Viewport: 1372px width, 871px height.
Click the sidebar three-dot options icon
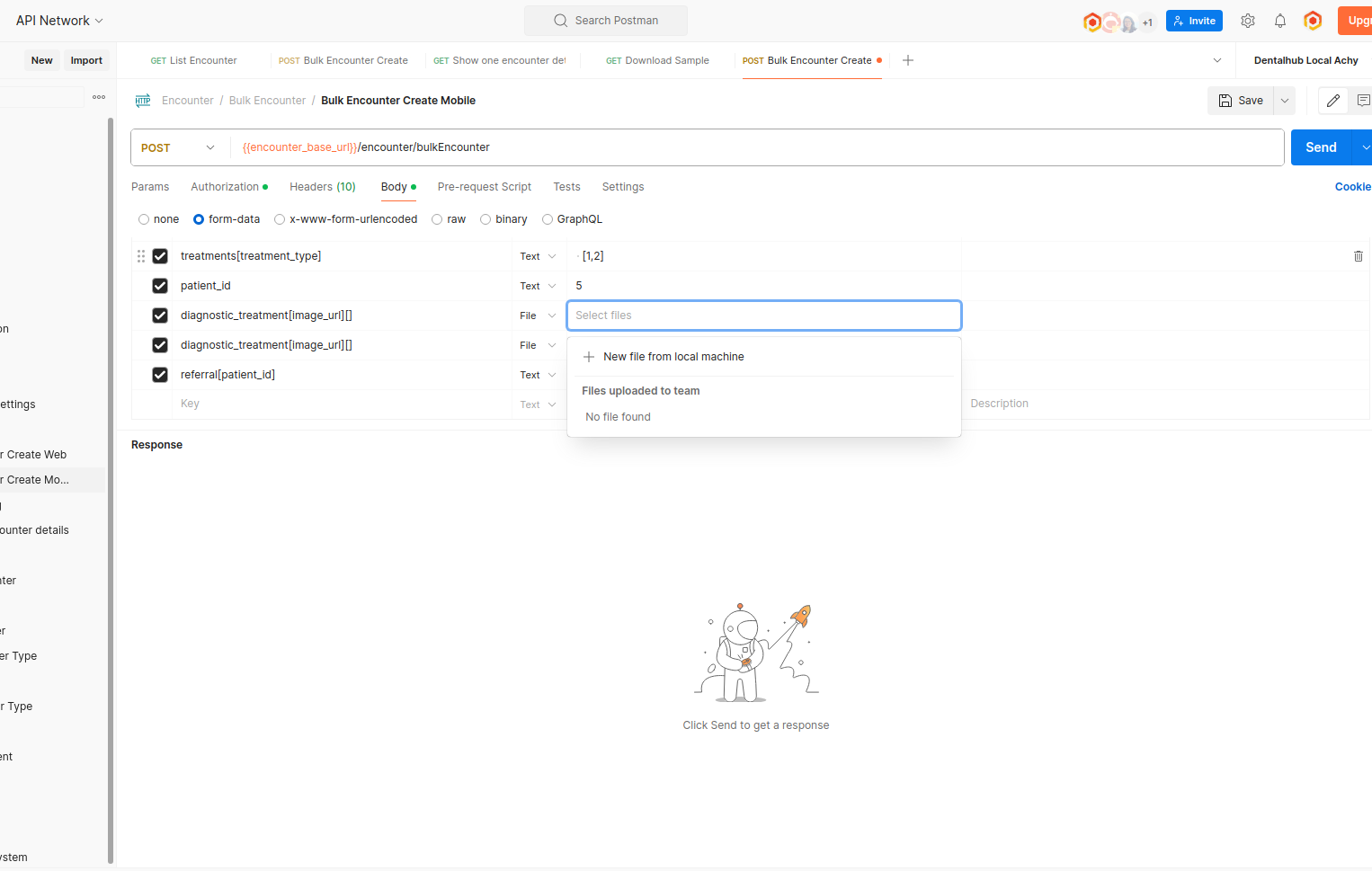point(99,97)
